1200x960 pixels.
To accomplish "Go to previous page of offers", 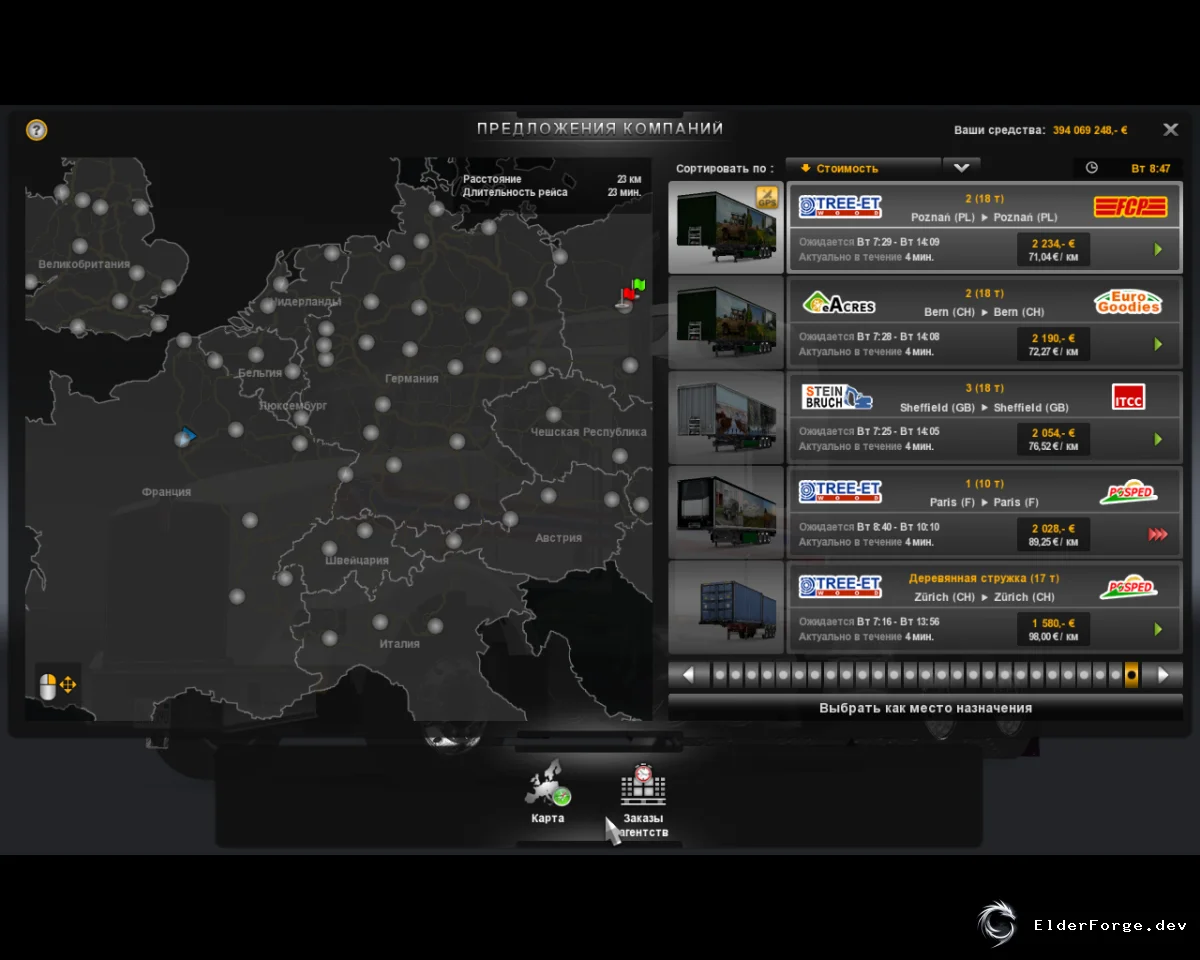I will 688,675.
